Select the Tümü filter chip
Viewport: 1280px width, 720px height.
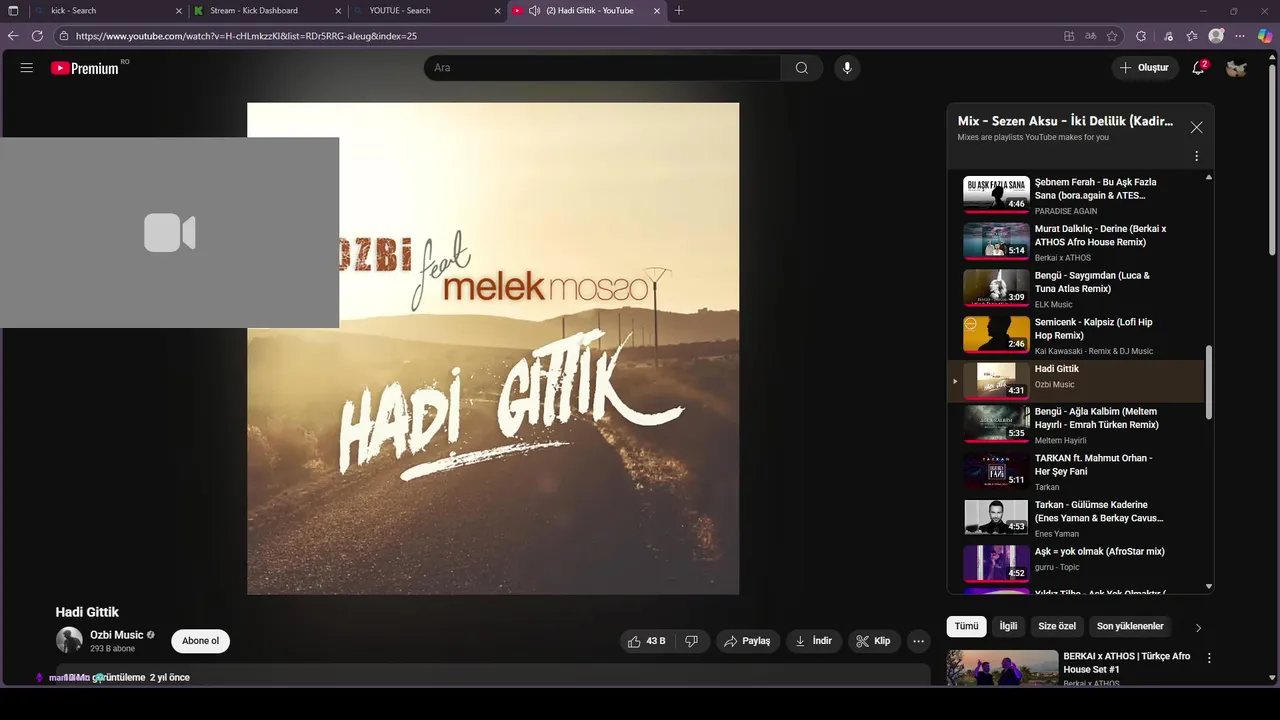966,626
